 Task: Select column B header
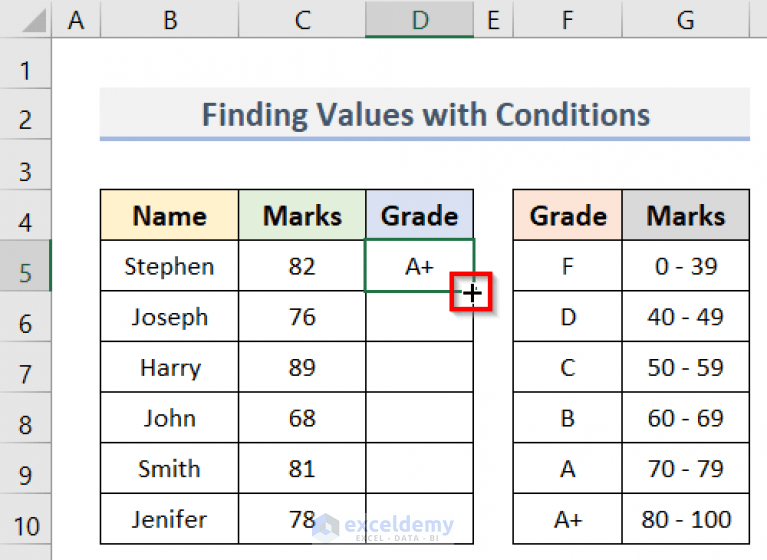click(170, 20)
